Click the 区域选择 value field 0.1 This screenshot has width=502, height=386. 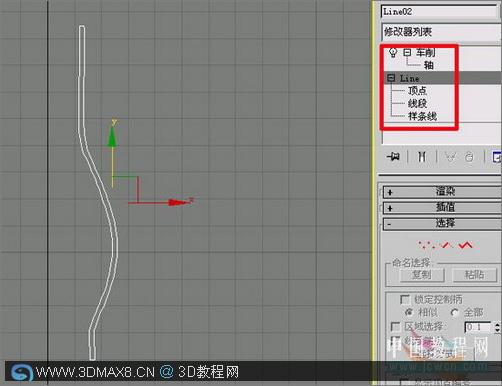478,327
